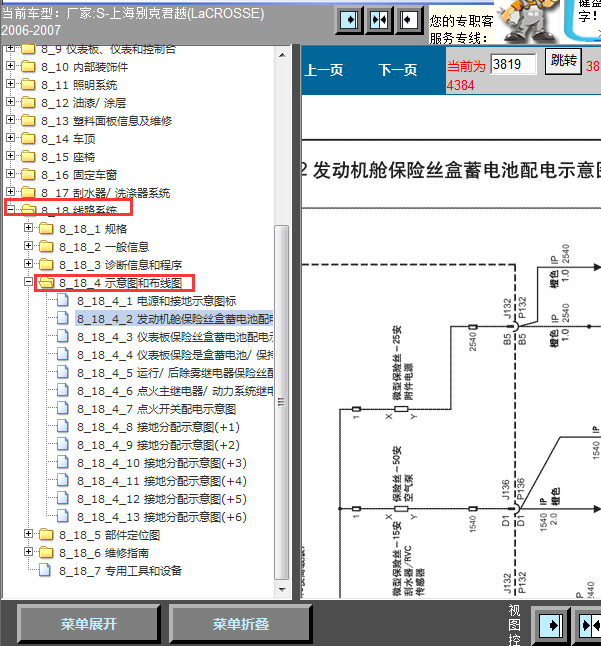601x646 pixels.
Task: Click page icon of 8_18_7 专用工具和设备
Action: click(x=44, y=570)
